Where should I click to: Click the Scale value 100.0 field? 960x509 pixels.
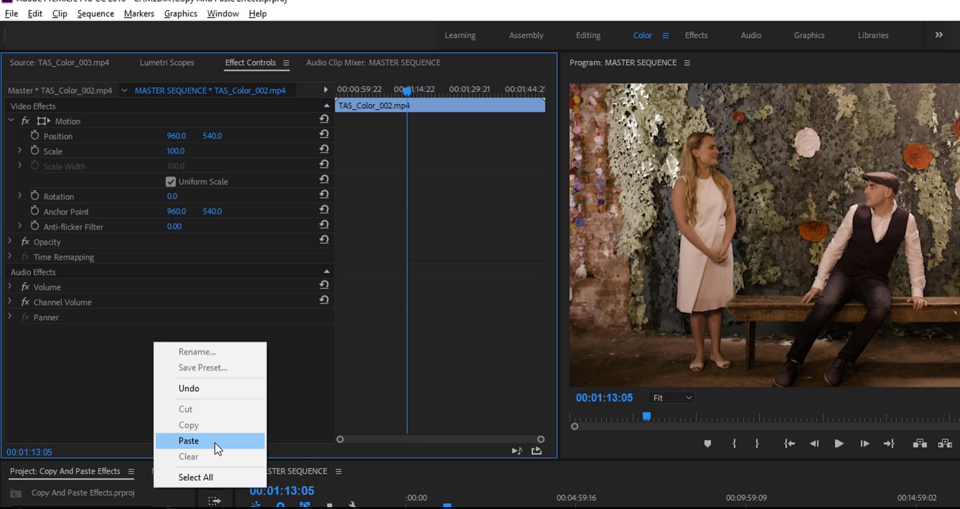[x=175, y=151]
